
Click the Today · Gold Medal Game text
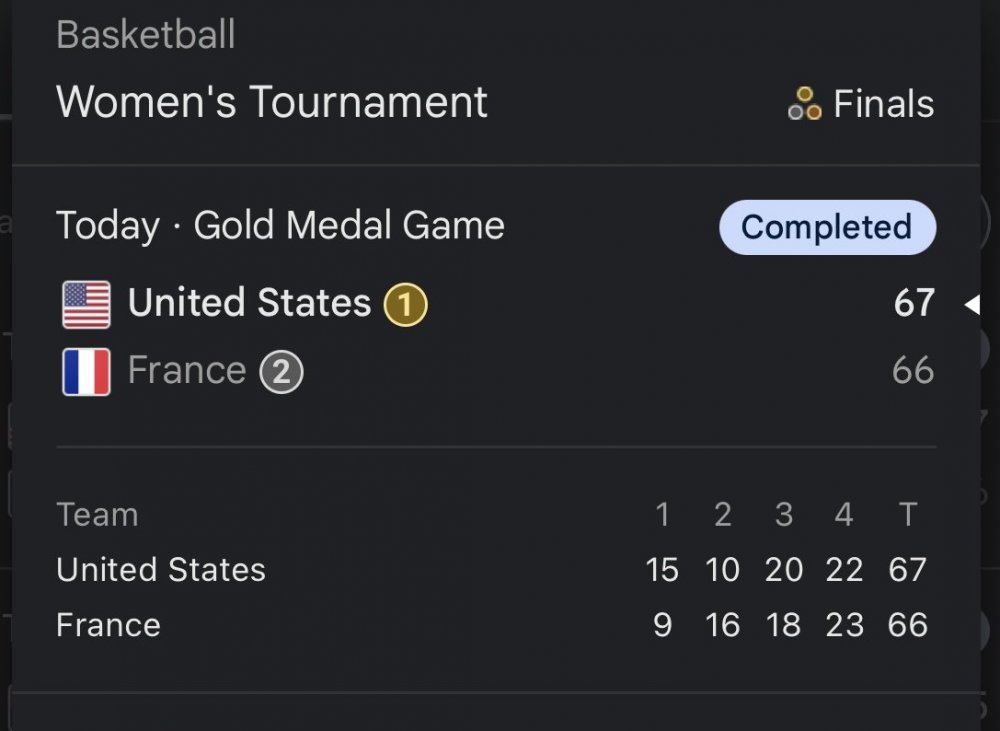pos(280,226)
